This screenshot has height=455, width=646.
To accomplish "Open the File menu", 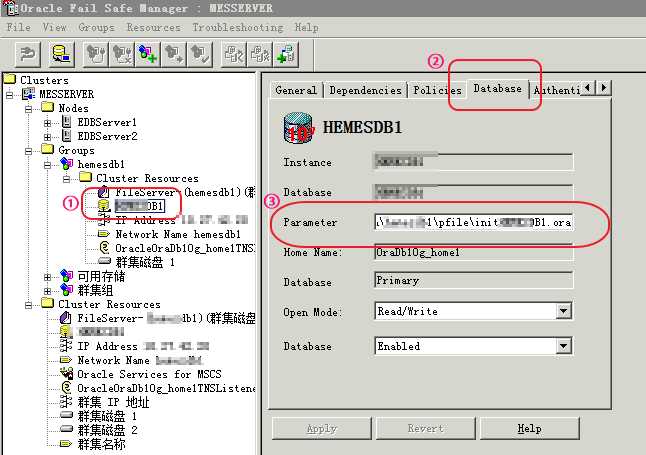I will point(19,27).
